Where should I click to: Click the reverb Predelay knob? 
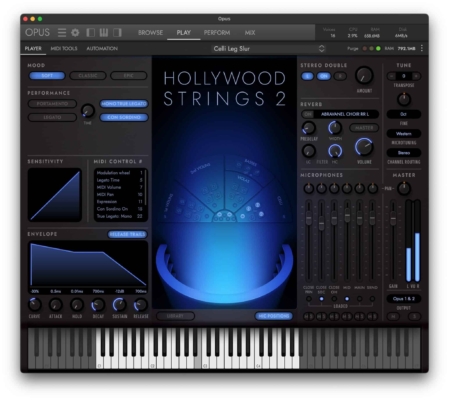point(309,128)
